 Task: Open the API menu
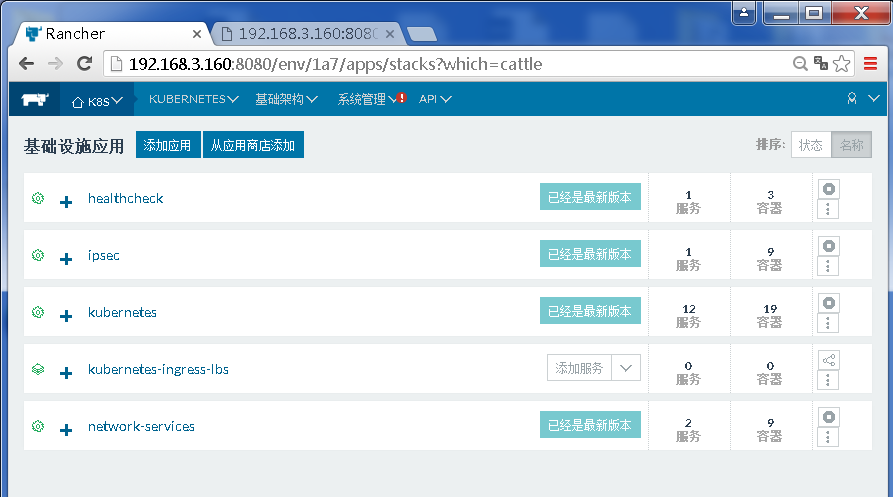tap(435, 99)
